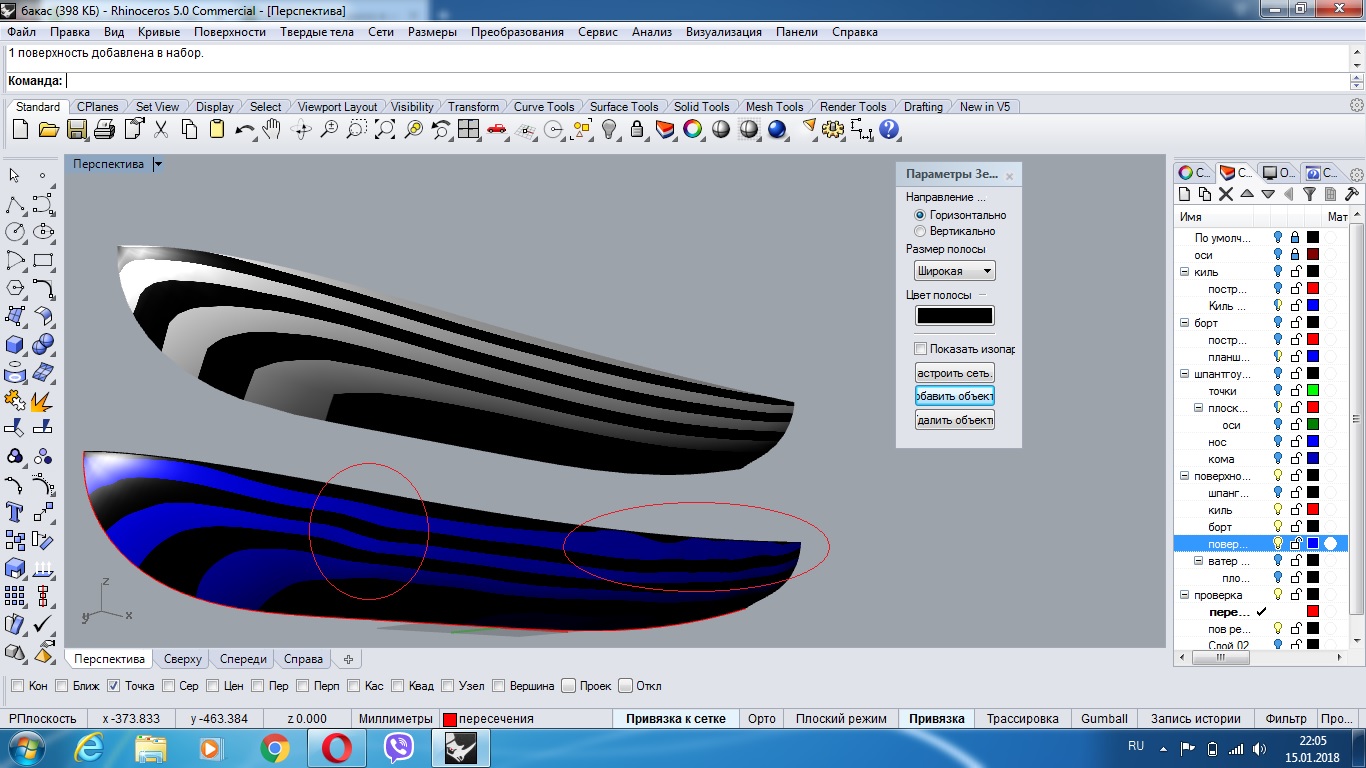This screenshot has width=1366, height=768.
Task: Collapse the поверхно... layer group
Action: pyautogui.click(x=1185, y=476)
